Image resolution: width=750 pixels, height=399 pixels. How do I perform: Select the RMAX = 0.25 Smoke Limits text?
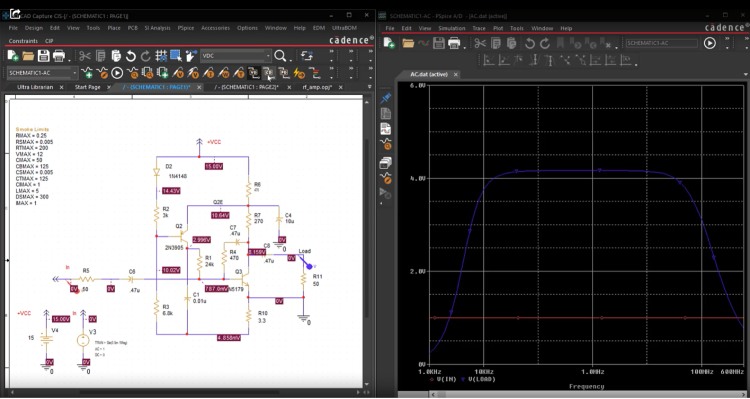pos(31,136)
